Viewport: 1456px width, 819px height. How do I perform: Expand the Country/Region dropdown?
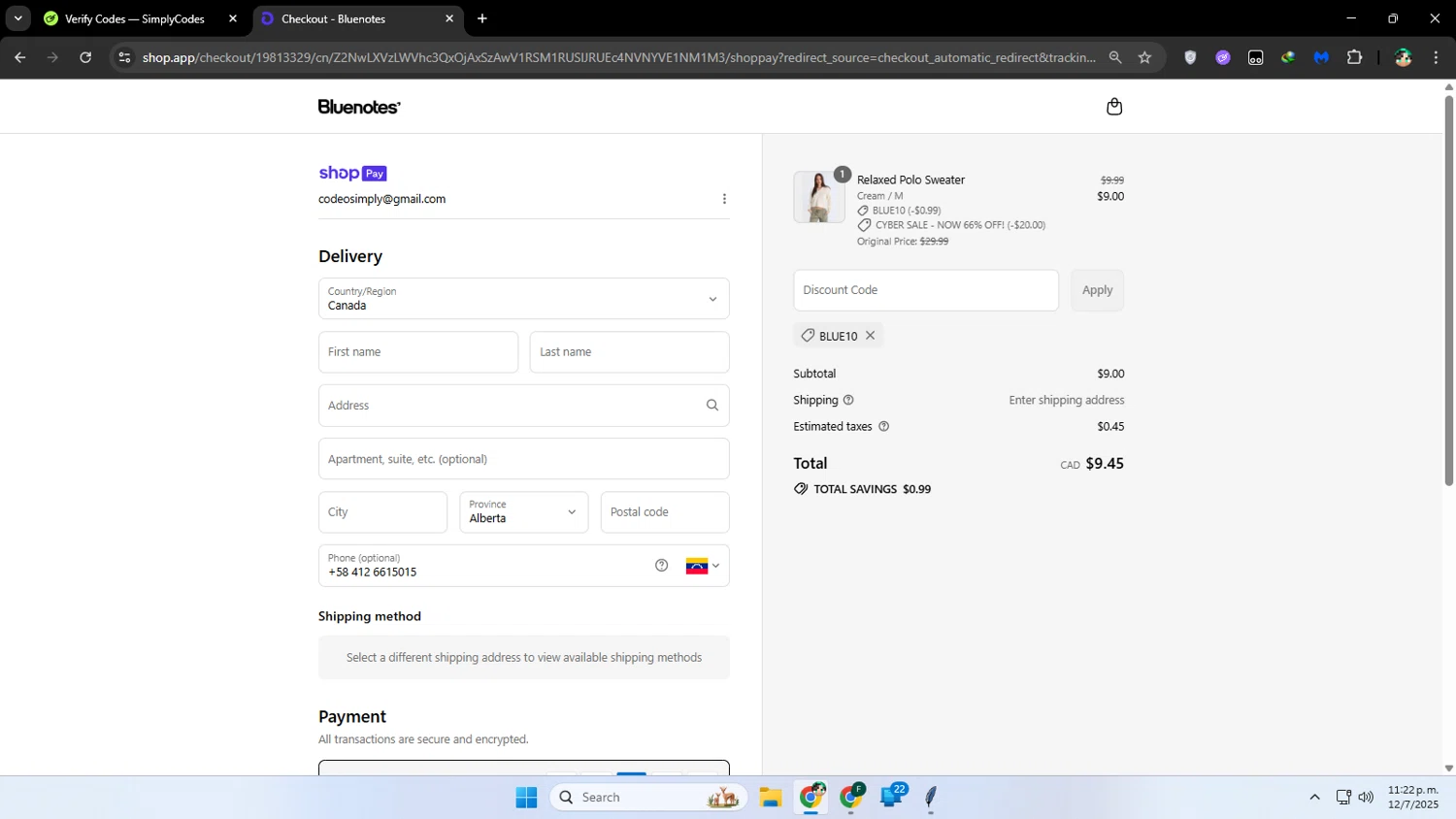[524, 299]
